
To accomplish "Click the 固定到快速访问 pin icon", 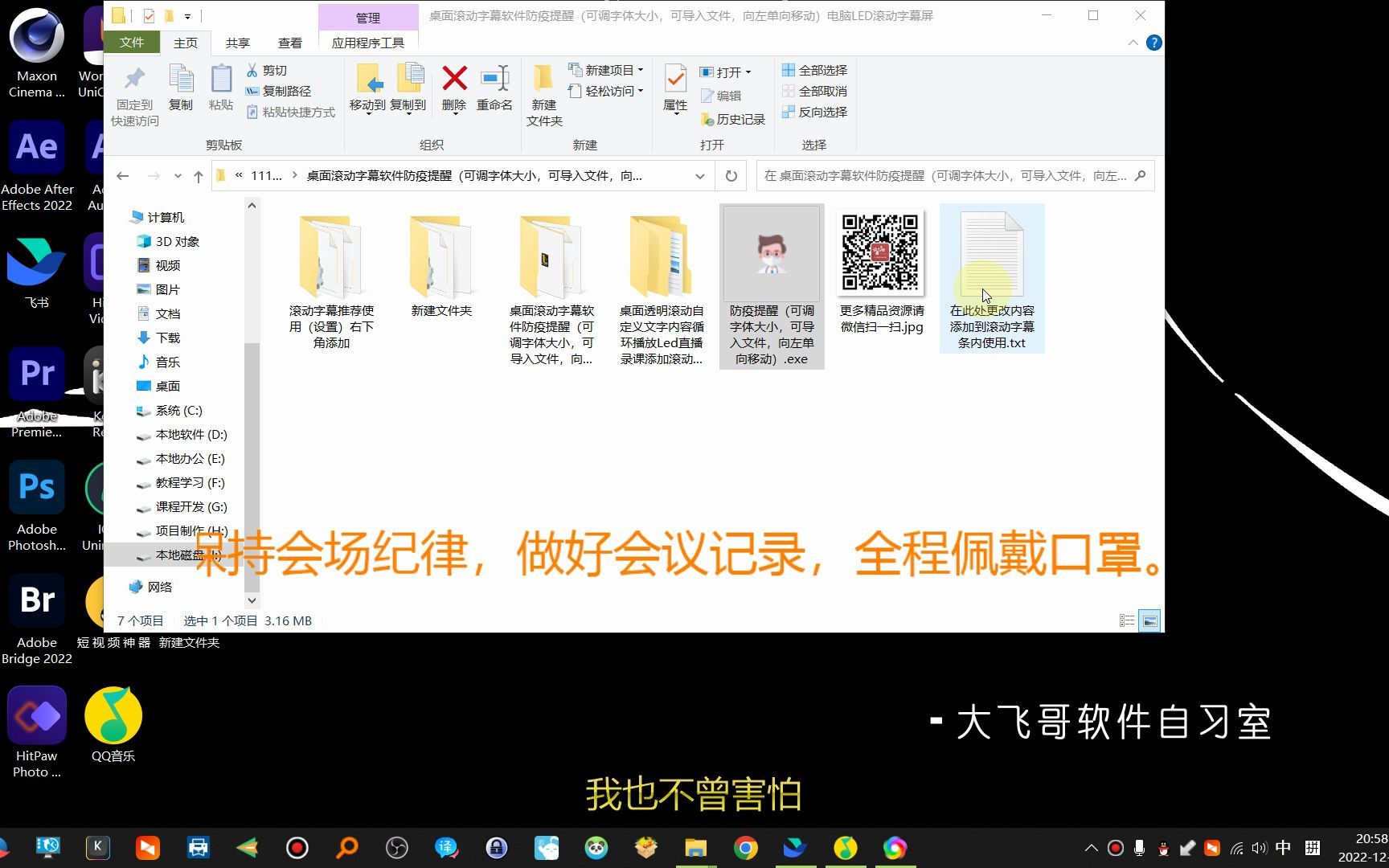I will 134,78.
